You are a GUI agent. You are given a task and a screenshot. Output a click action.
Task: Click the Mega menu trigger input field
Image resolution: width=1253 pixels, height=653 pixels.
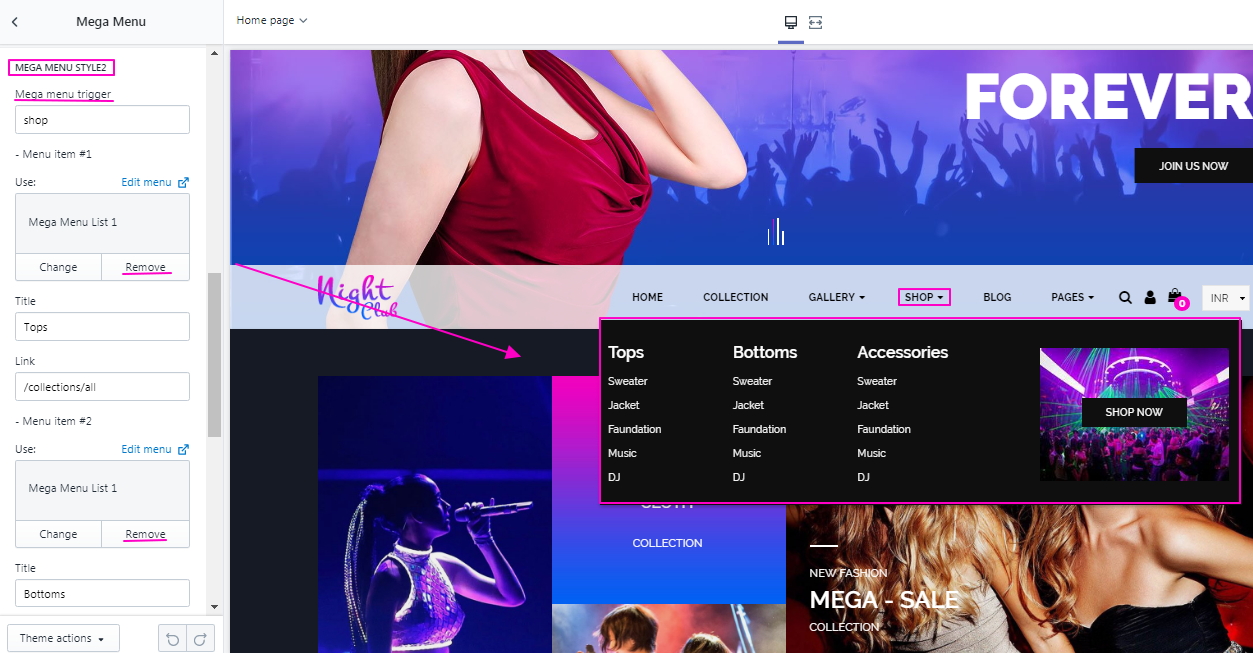pos(102,120)
